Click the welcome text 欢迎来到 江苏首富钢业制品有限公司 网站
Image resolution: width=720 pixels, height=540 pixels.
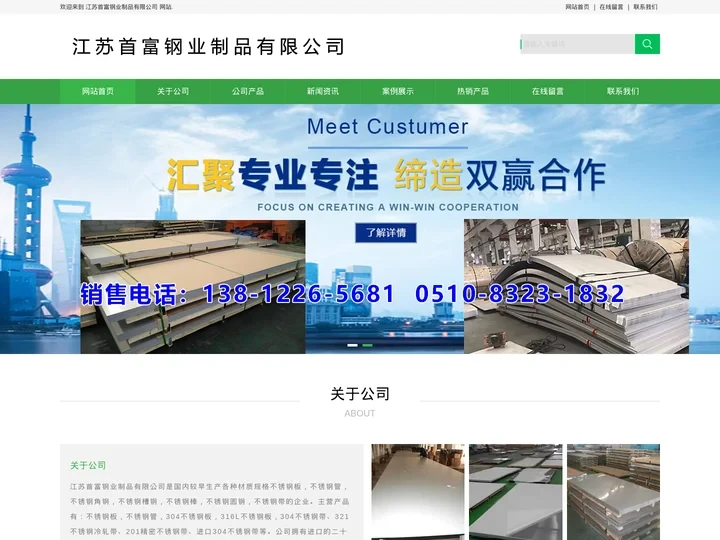pyautogui.click(x=117, y=7)
